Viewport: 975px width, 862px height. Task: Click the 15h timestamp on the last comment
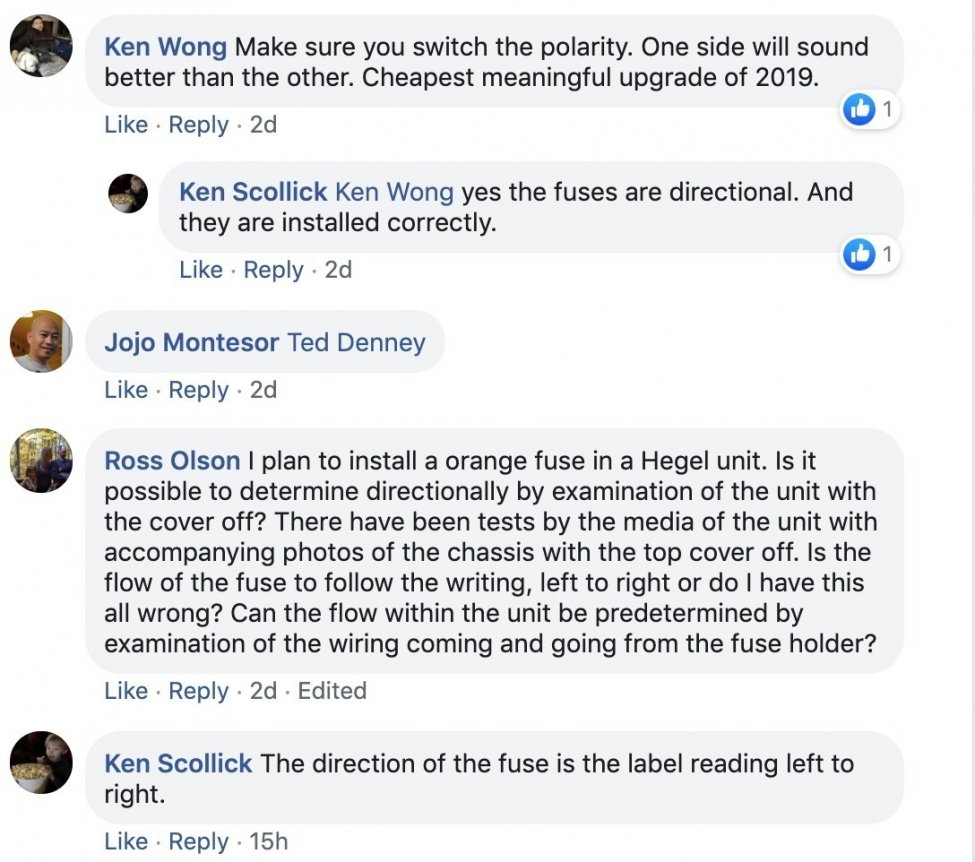click(268, 841)
